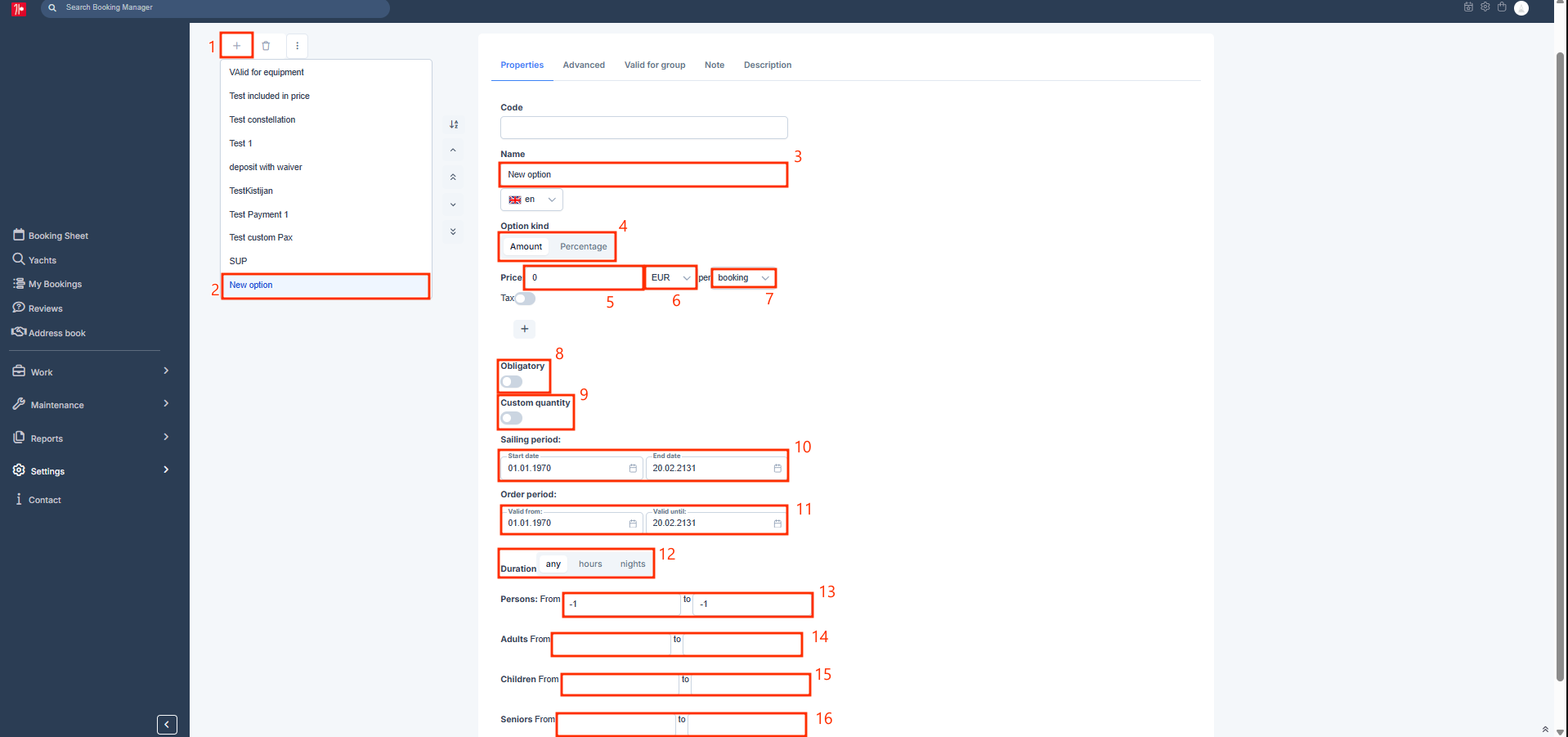Click the Price input field
1568x737 pixels.
(584, 278)
